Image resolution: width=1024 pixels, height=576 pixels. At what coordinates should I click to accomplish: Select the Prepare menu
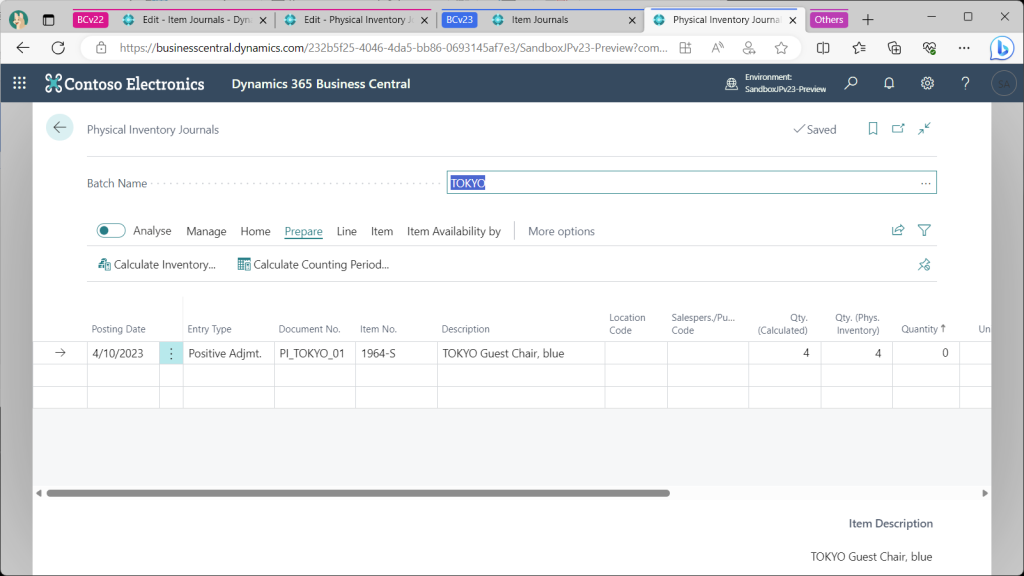click(x=304, y=231)
